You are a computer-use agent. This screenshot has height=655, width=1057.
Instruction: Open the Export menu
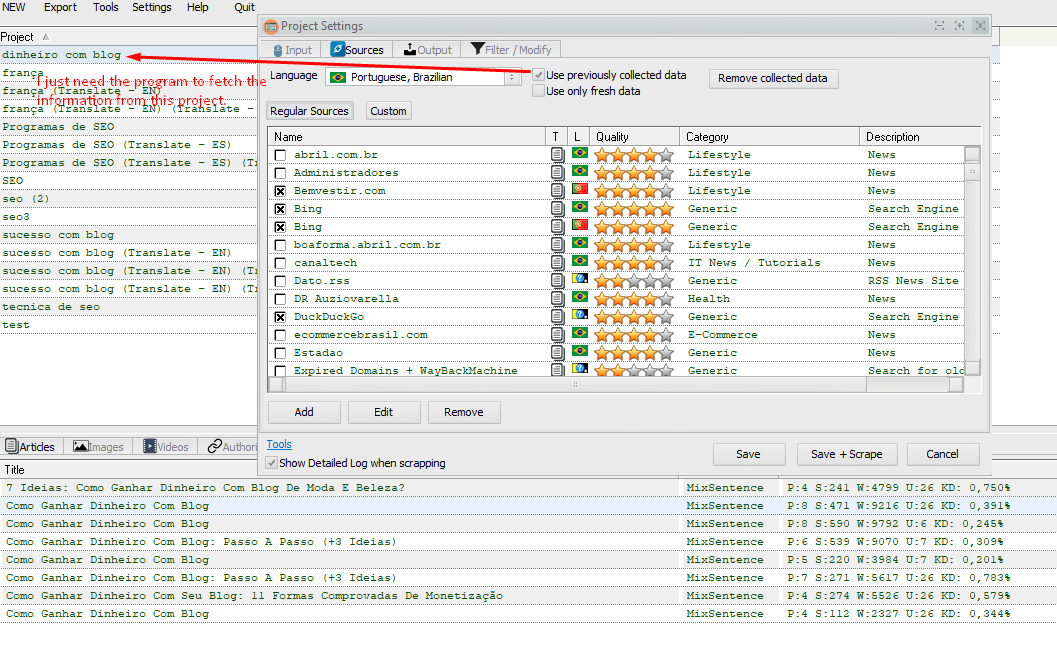coord(60,7)
